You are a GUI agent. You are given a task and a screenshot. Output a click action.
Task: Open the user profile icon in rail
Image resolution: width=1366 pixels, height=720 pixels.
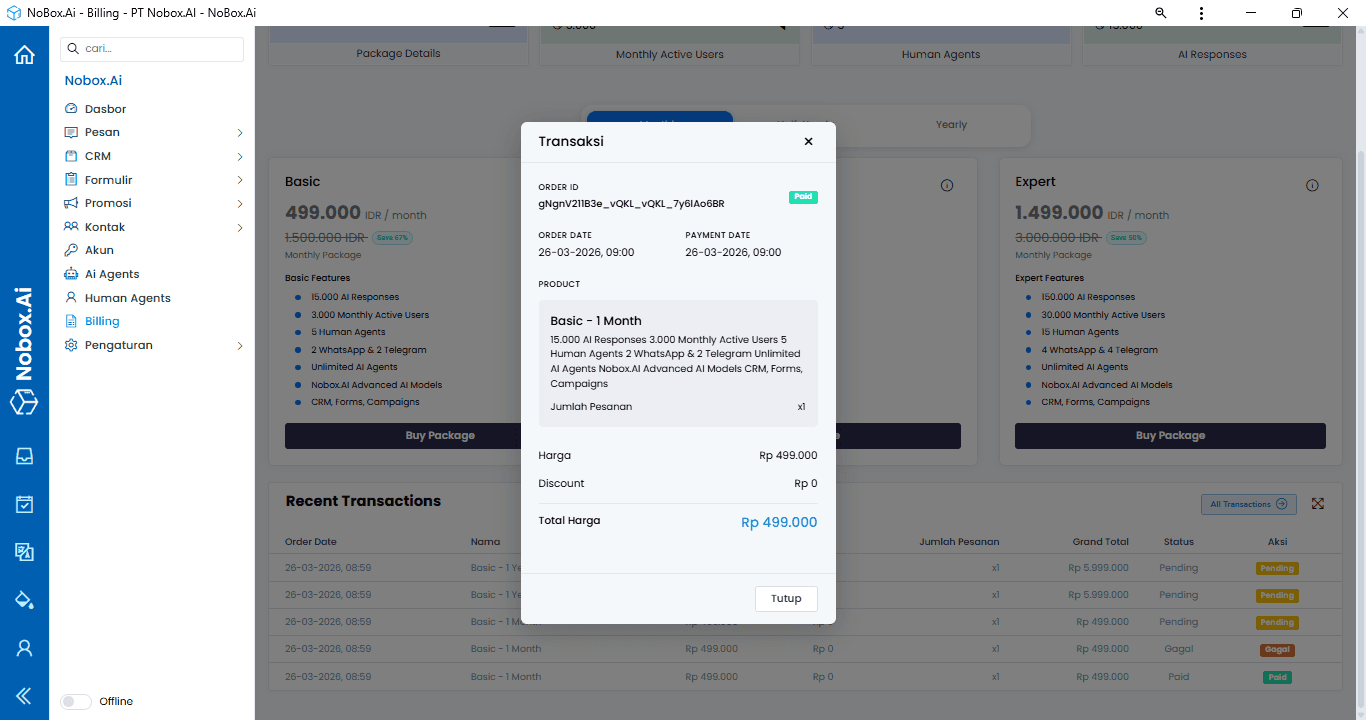24,648
